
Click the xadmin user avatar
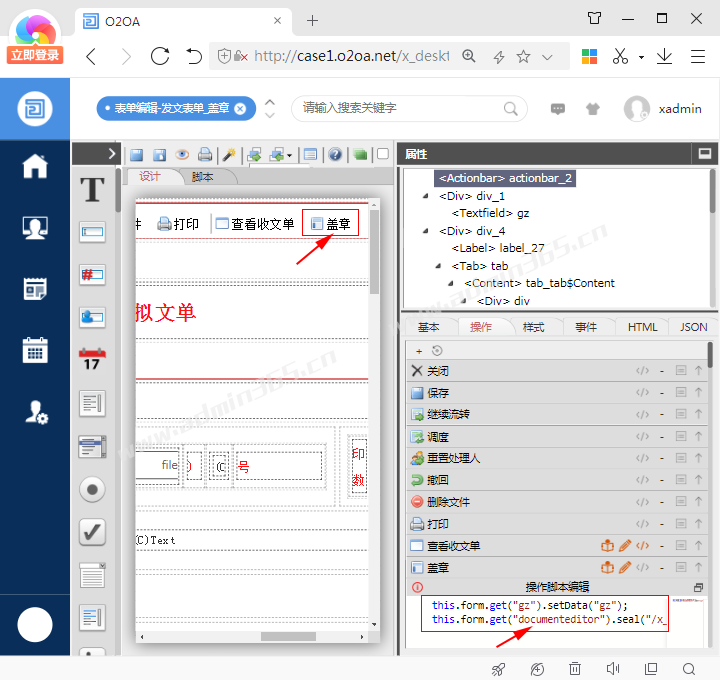[x=636, y=109]
